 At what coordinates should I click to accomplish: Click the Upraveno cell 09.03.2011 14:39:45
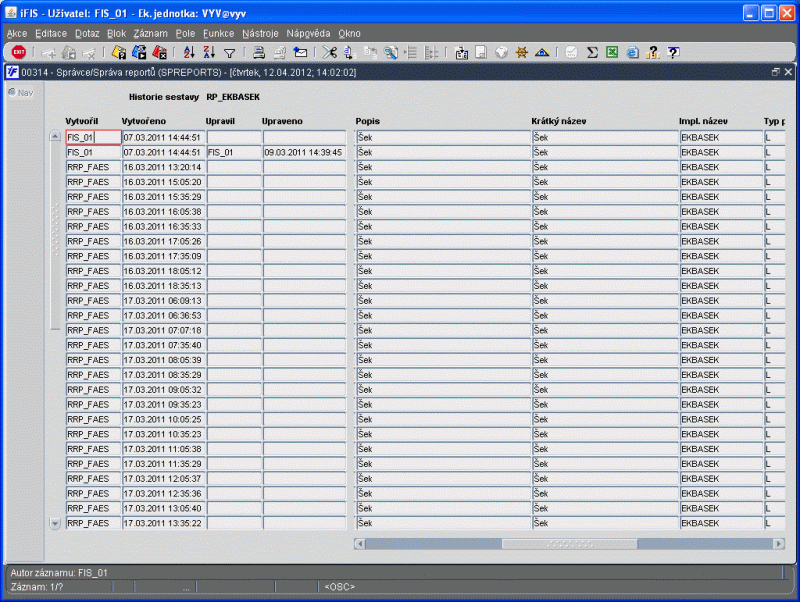[x=305, y=152]
